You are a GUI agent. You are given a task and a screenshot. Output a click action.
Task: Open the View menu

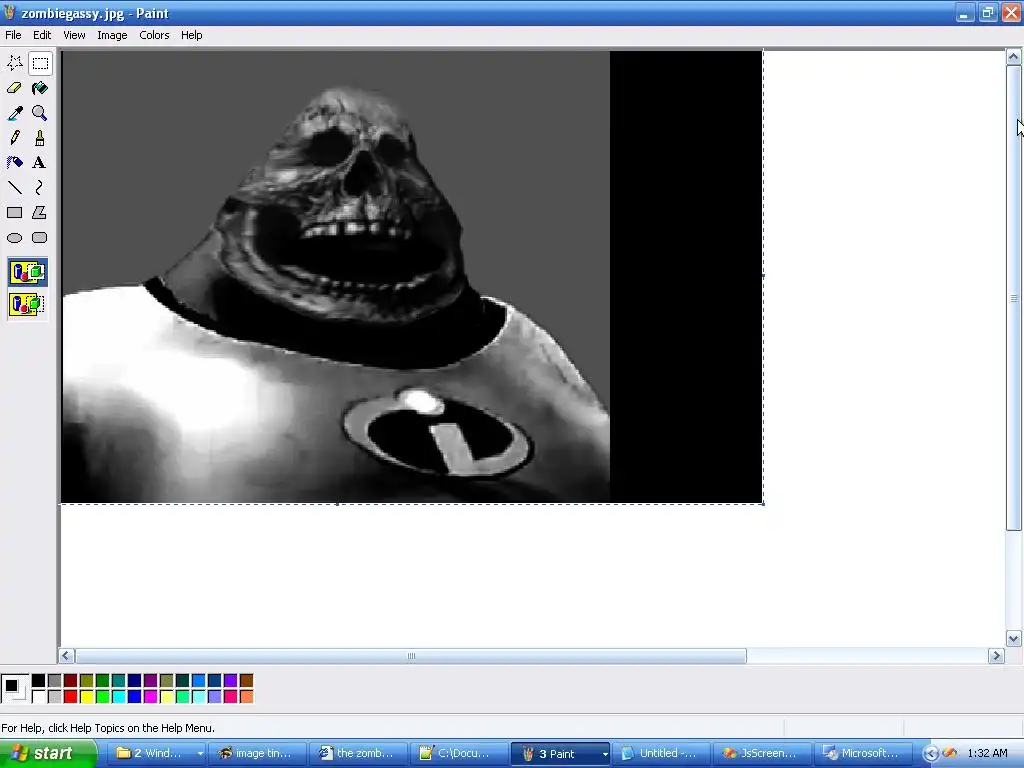[x=74, y=35]
